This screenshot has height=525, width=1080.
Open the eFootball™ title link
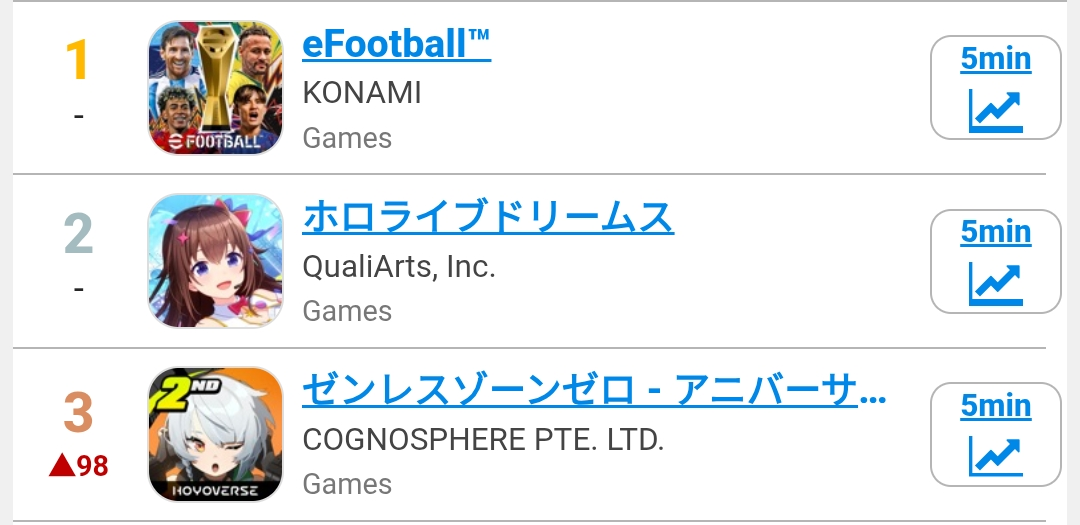(x=396, y=43)
